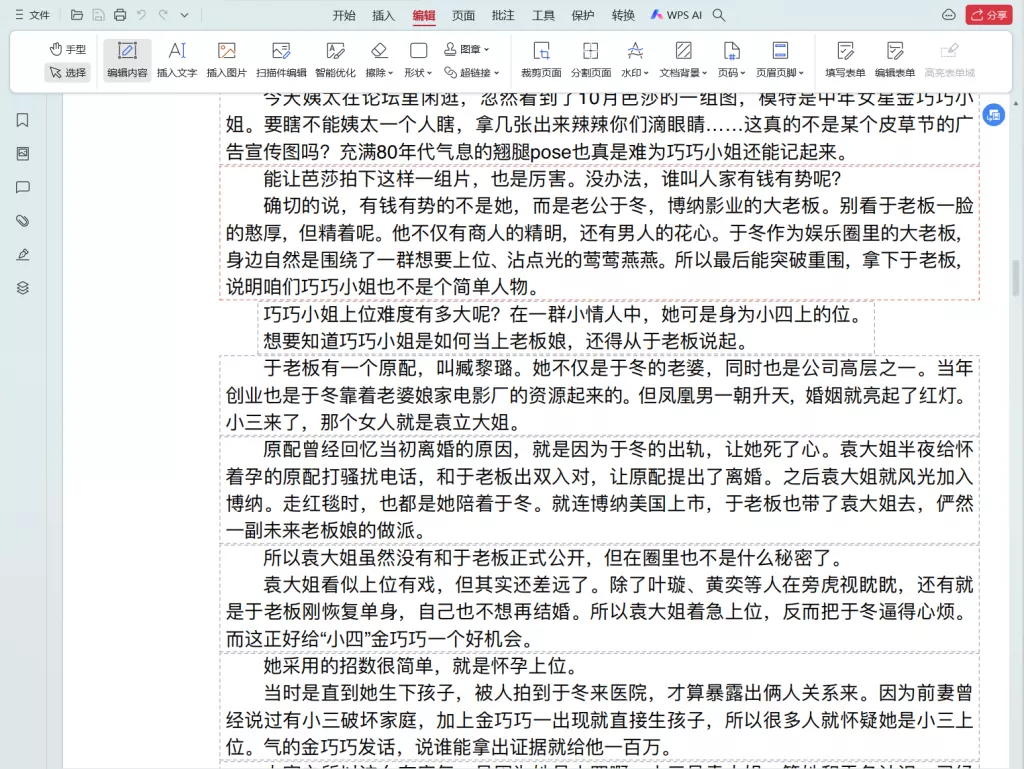Open 扫描件编辑 scan editing
1024x769 pixels.
tap(281, 60)
